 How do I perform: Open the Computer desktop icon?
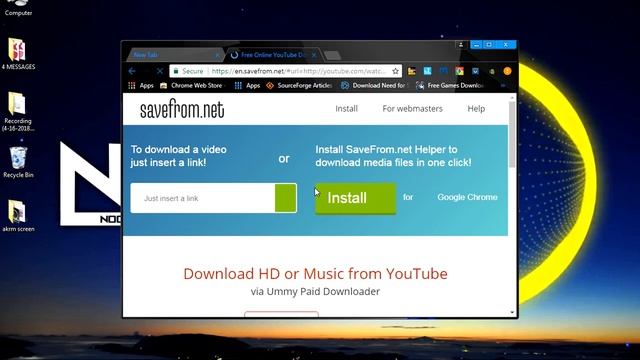[x=18, y=7]
